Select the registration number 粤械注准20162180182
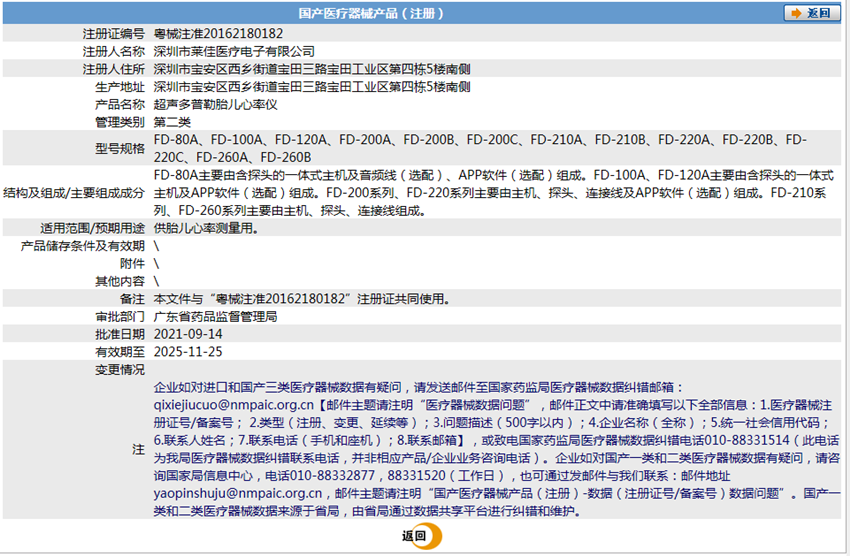Viewport: 850px width, 556px height. pyautogui.click(x=218, y=34)
